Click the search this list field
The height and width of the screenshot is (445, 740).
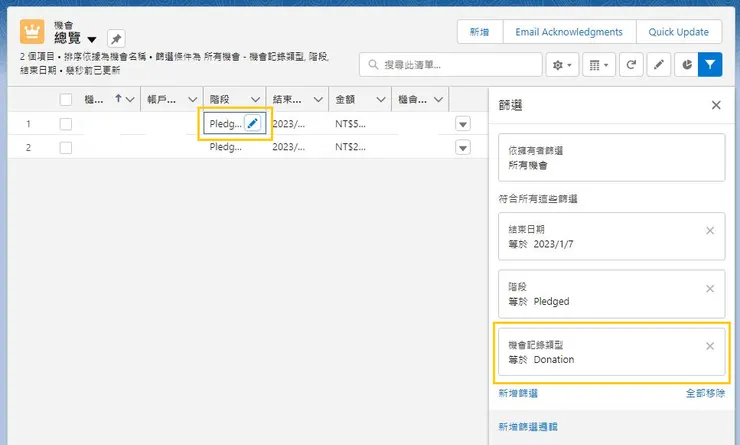coord(451,65)
